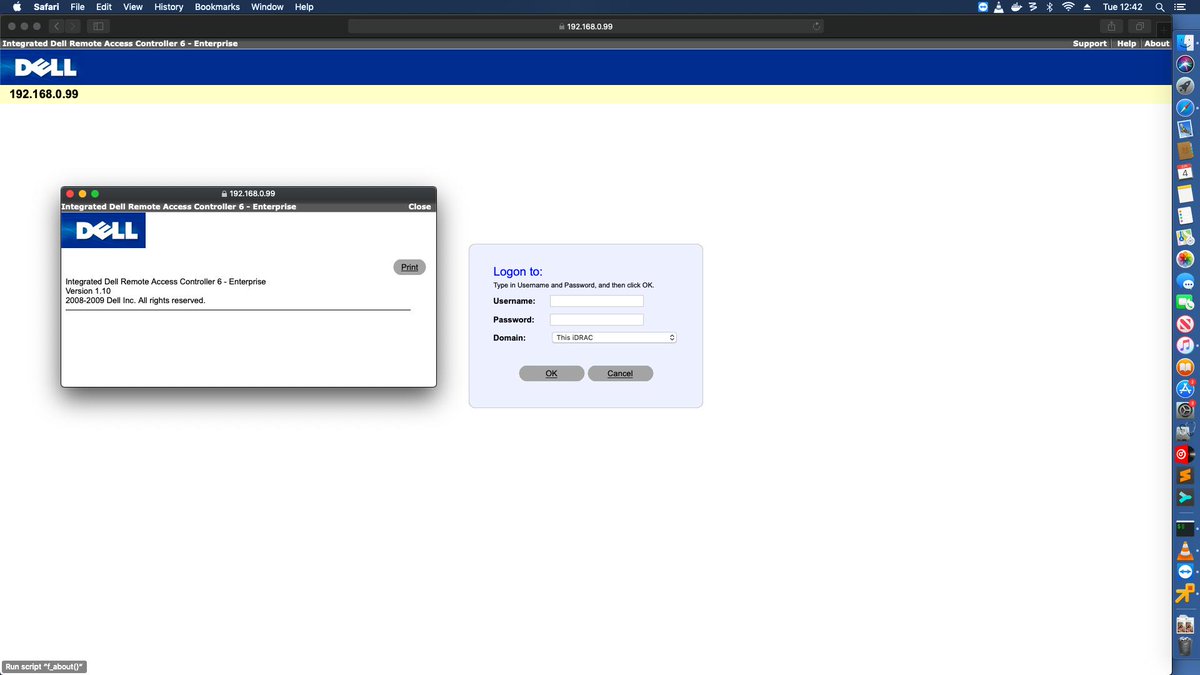The image size is (1200, 675).
Task: Click Safari sidebar toggle button
Action: [99, 26]
